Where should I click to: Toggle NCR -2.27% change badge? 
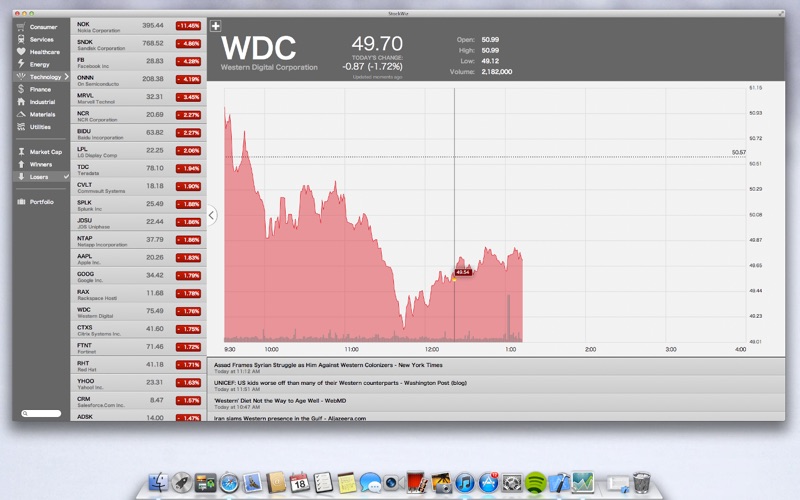coord(188,115)
